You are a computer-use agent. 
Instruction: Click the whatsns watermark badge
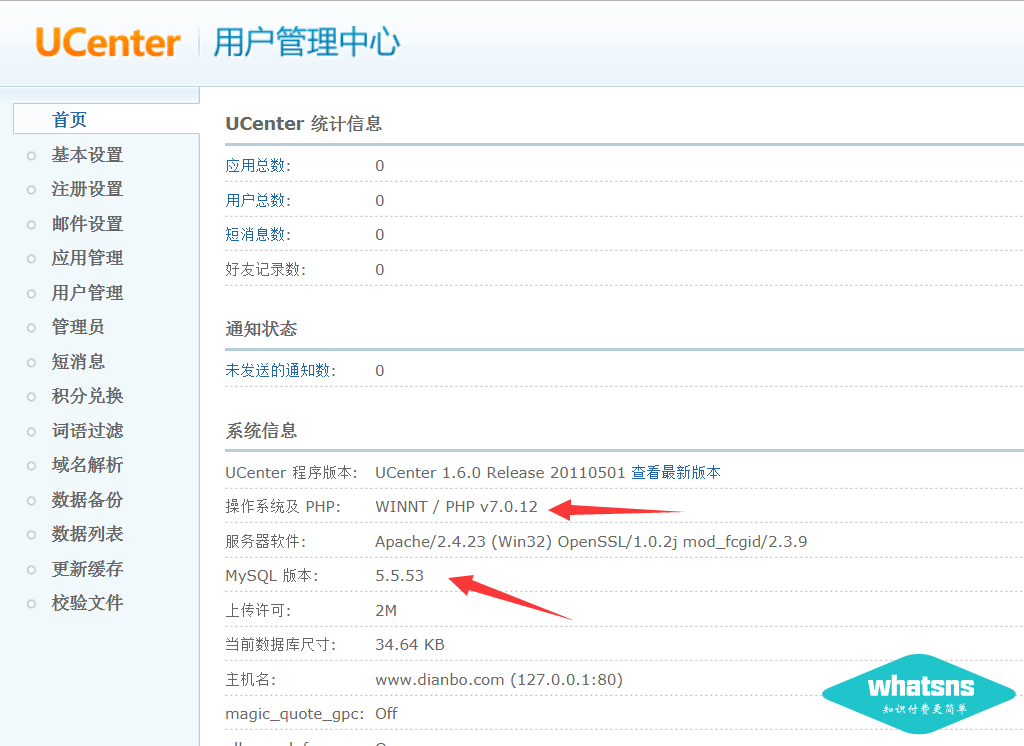click(918, 693)
